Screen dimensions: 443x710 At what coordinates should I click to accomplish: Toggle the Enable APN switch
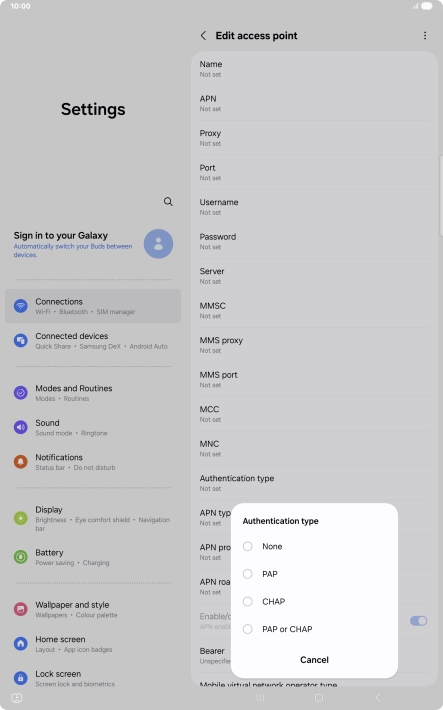pyautogui.click(x=419, y=621)
